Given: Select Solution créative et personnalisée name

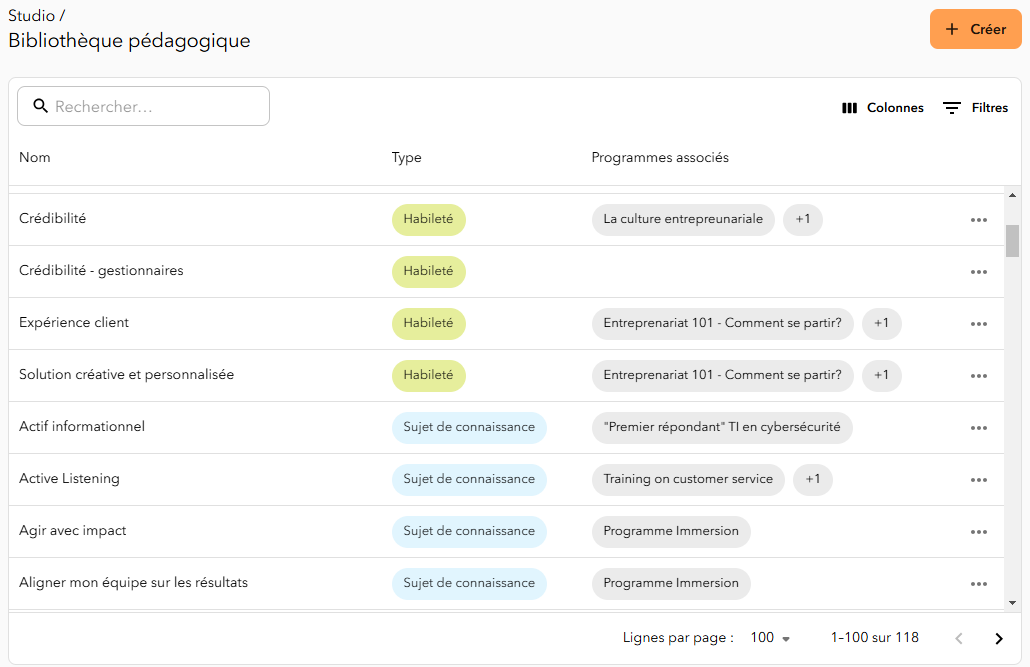Looking at the screenshot, I should [x=126, y=374].
